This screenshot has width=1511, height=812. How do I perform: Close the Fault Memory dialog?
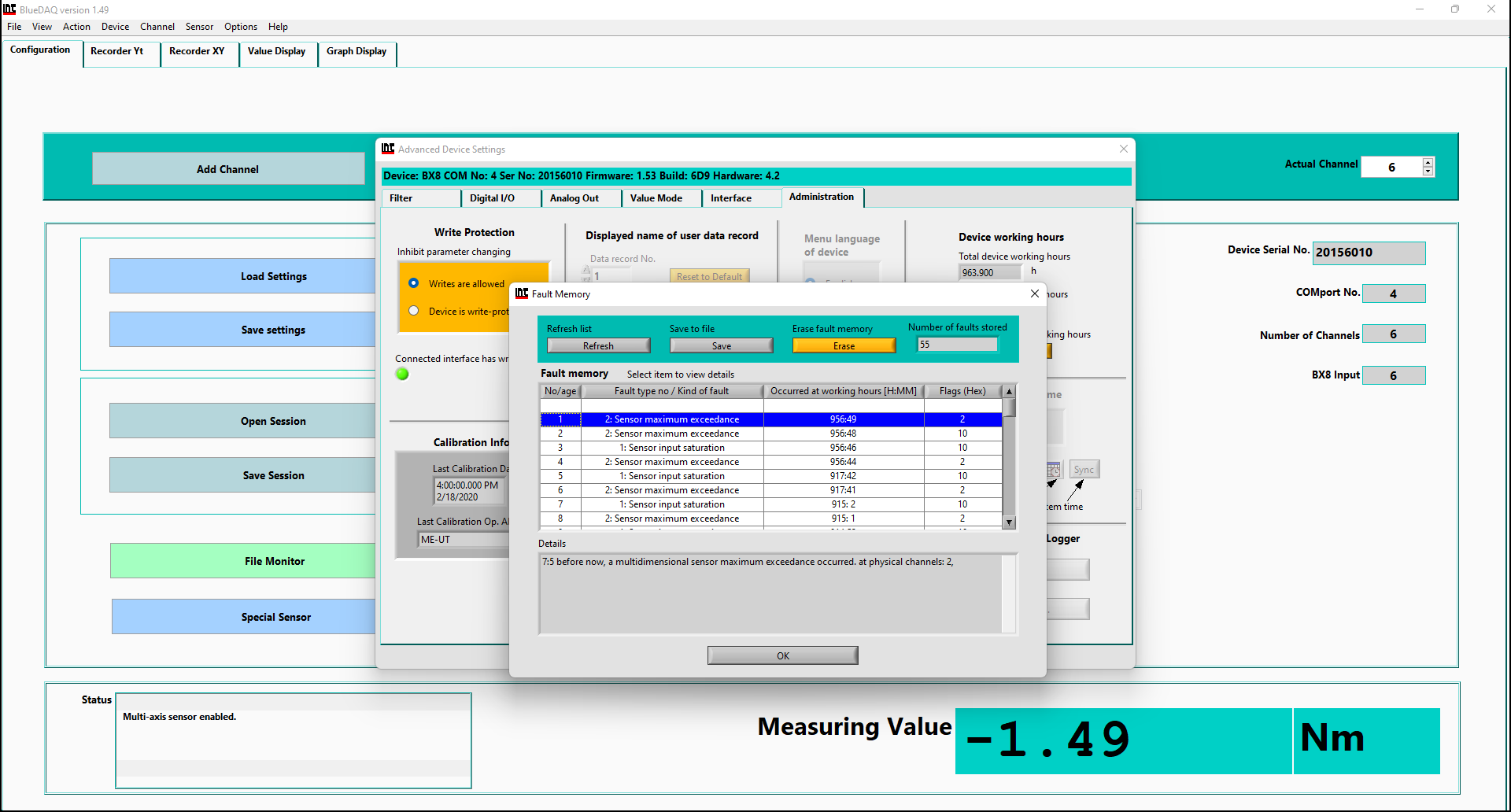pyautogui.click(x=1035, y=293)
